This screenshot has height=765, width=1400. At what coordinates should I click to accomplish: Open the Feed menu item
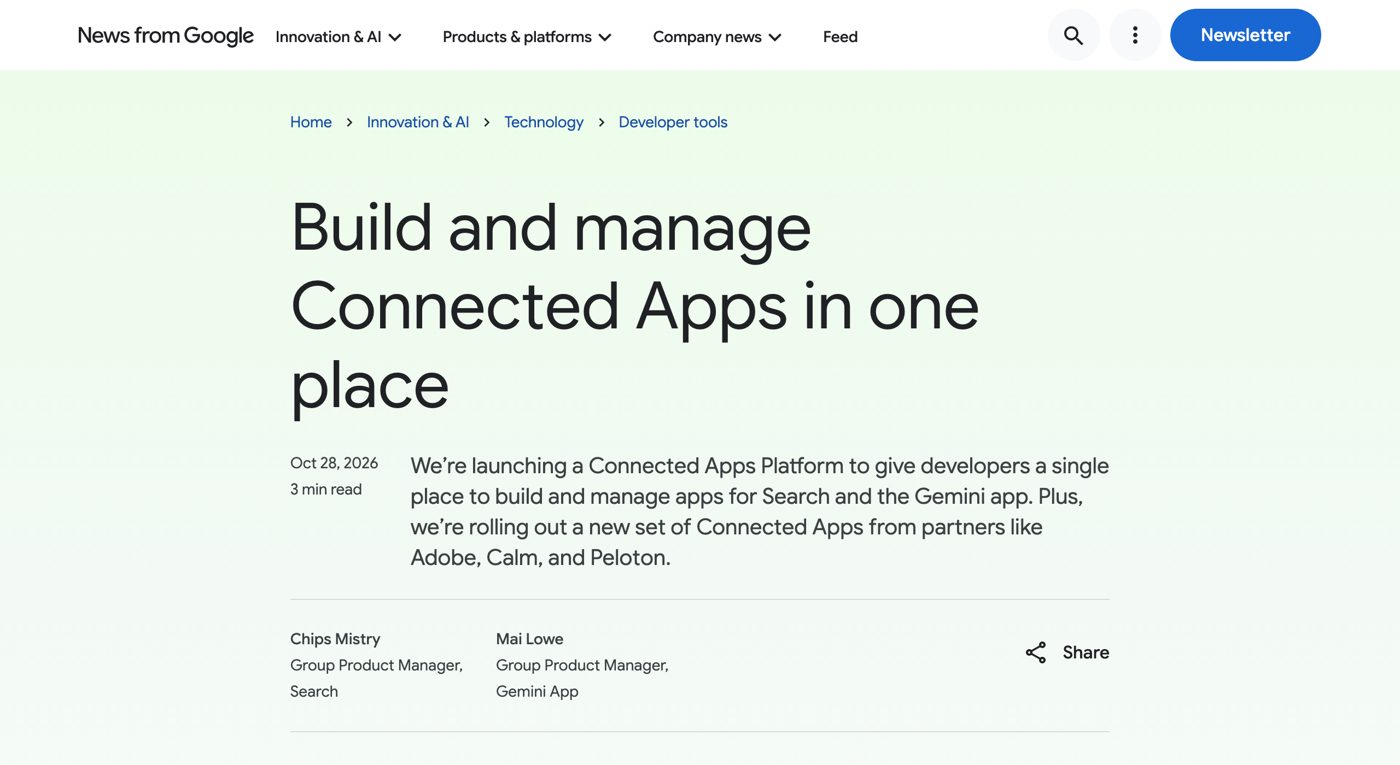point(840,37)
